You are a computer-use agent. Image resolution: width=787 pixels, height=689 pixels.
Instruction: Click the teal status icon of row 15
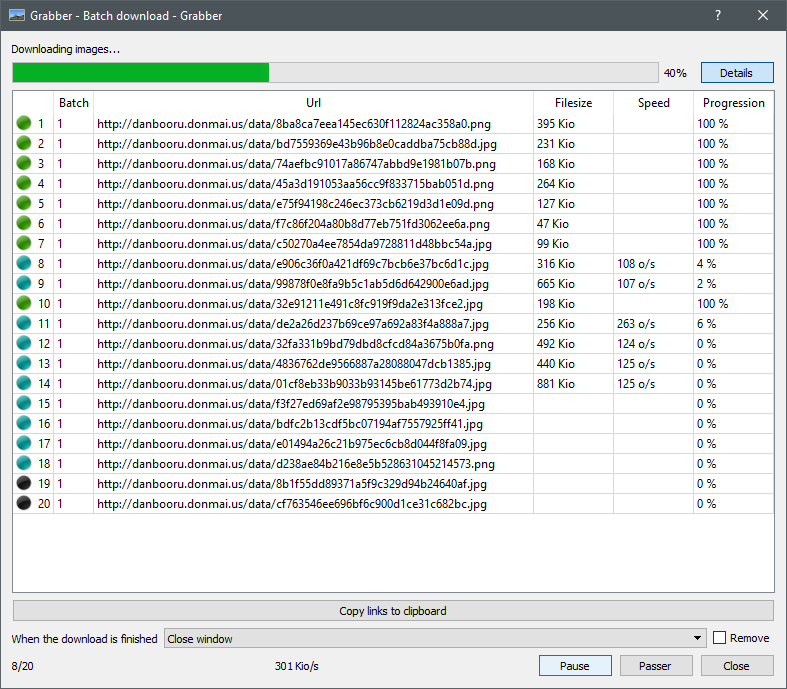(x=24, y=403)
